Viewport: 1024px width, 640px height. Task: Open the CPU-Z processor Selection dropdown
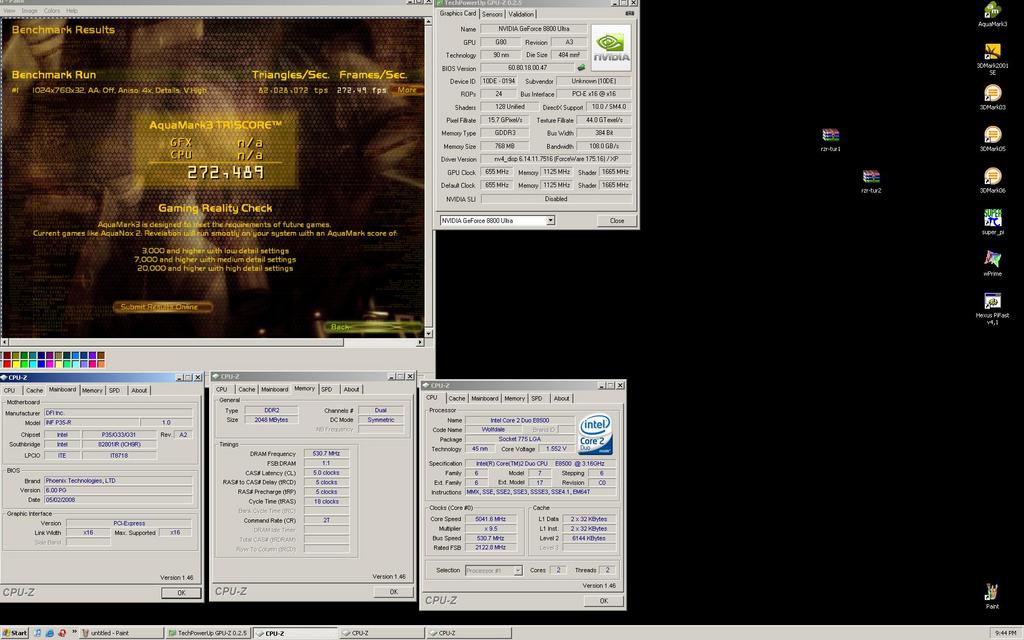click(517, 571)
